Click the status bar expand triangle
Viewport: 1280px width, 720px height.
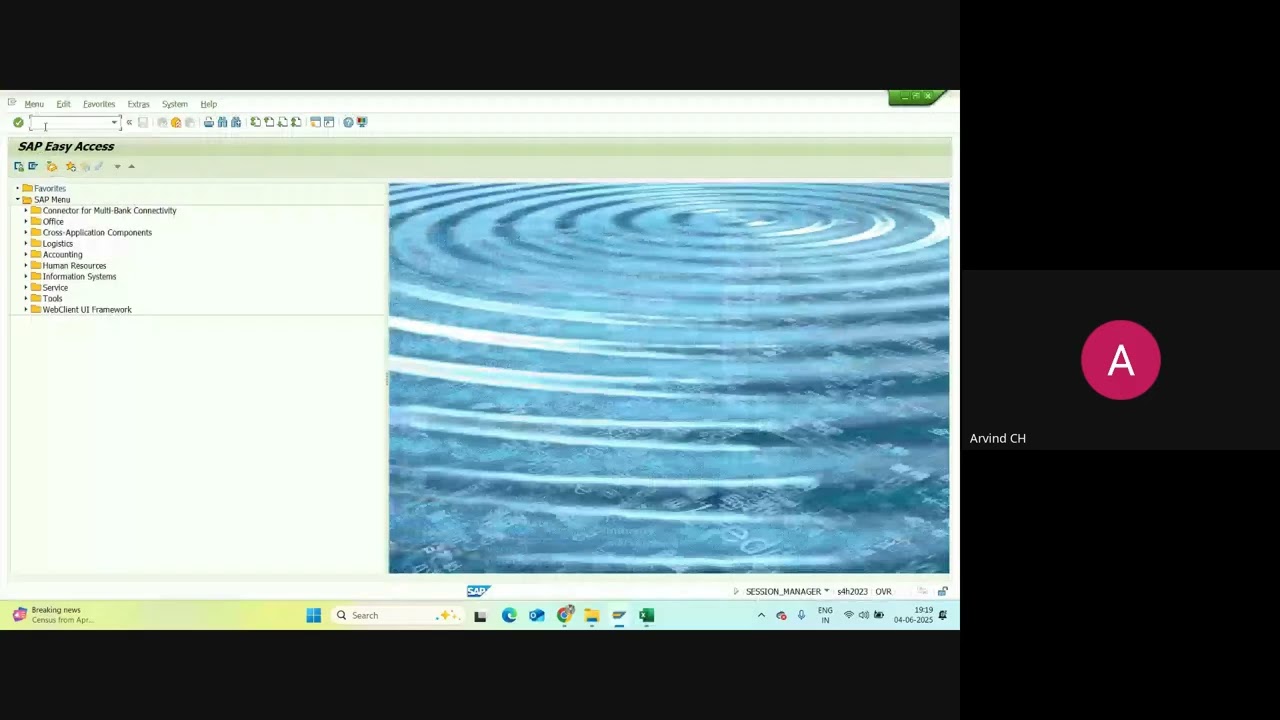[x=736, y=591]
